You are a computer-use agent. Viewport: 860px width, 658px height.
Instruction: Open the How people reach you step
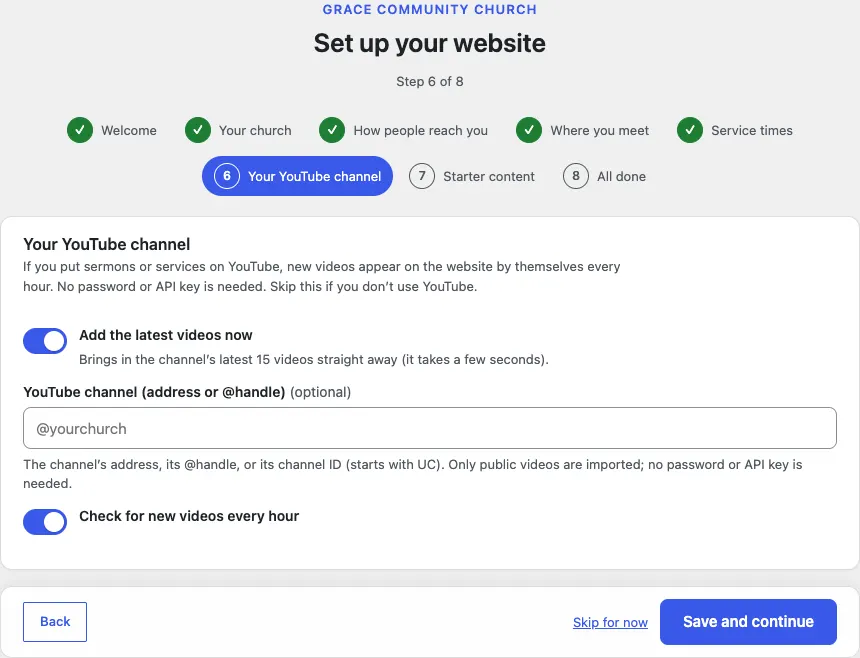421,131
